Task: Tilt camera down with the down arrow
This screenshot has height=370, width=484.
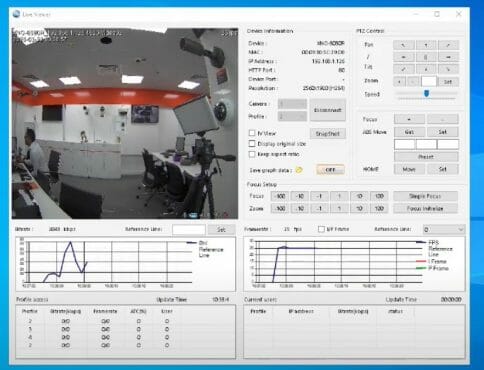Action: click(426, 69)
